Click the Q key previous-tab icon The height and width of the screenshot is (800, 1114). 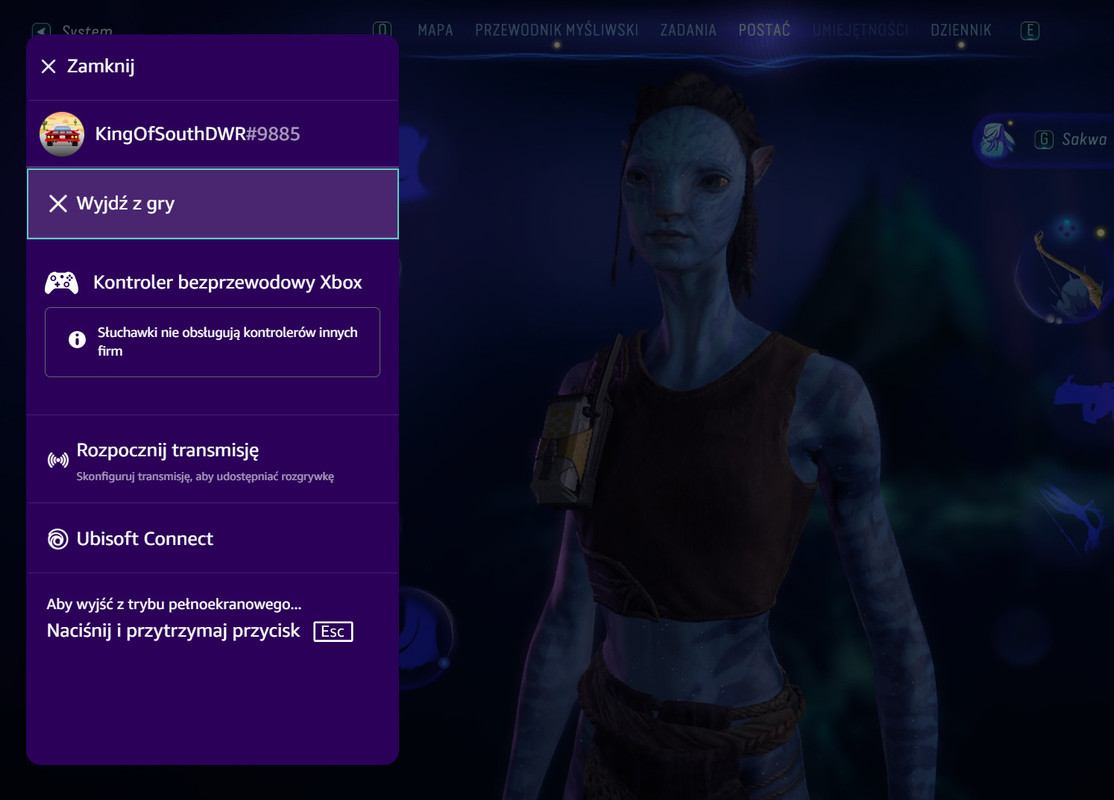pyautogui.click(x=382, y=30)
